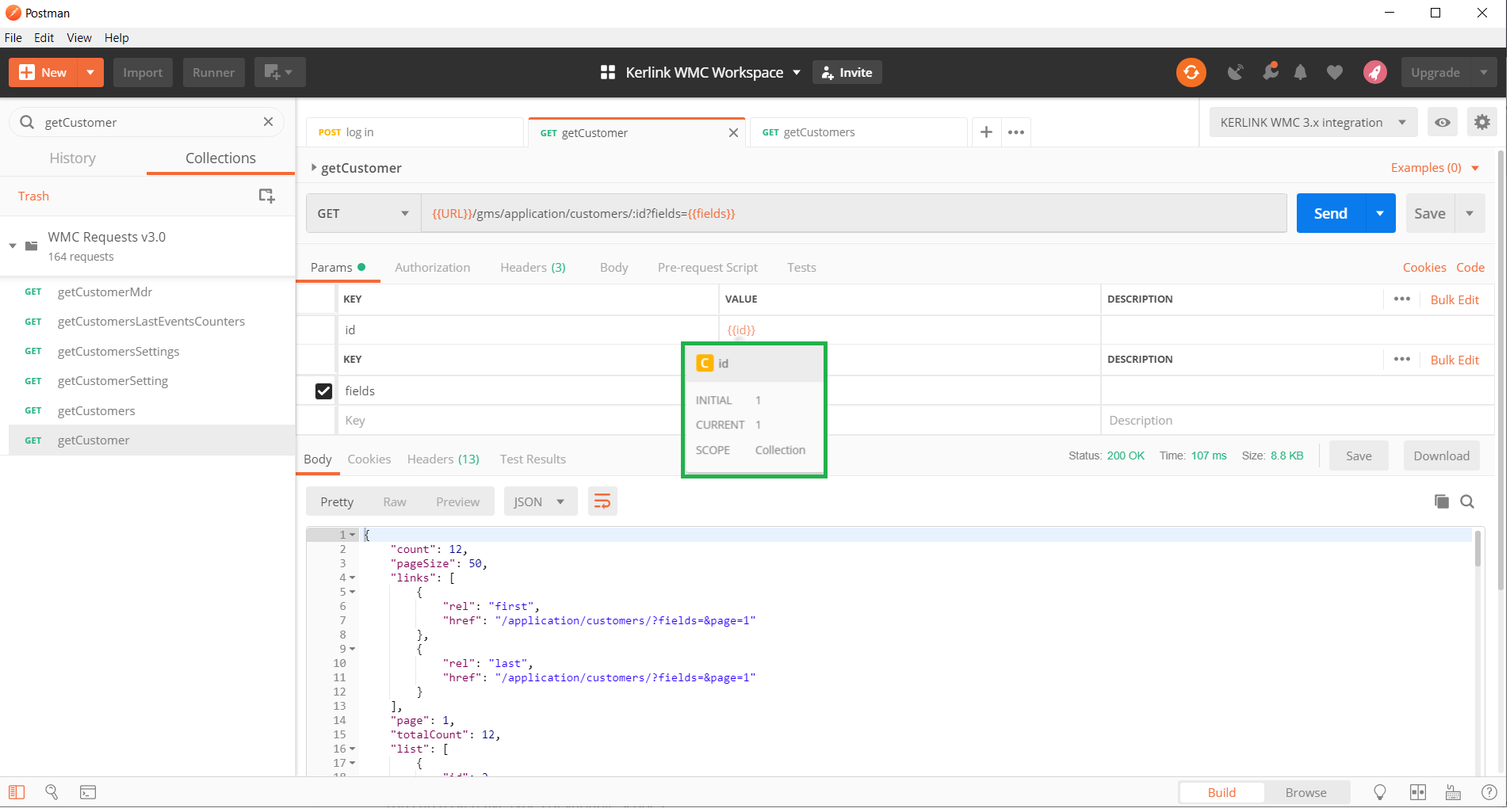
Task: Open workspace settings gear icon
Action: click(1481, 122)
